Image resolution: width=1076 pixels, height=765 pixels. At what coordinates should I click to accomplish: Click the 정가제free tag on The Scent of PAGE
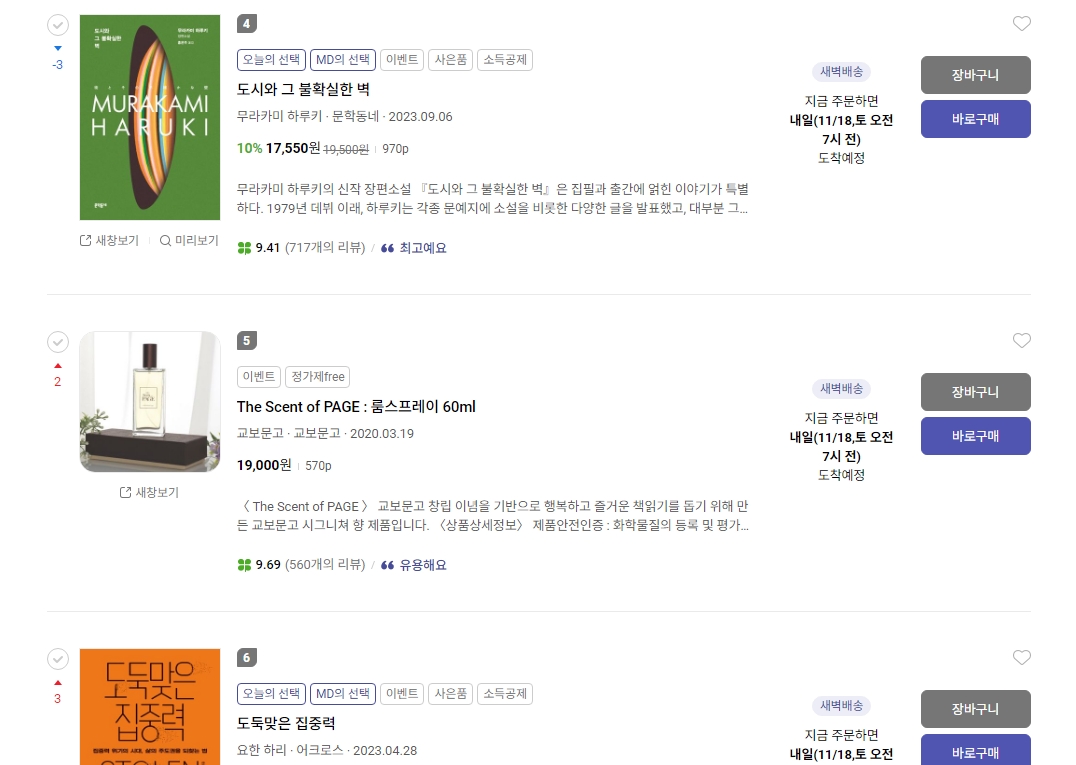tap(318, 377)
